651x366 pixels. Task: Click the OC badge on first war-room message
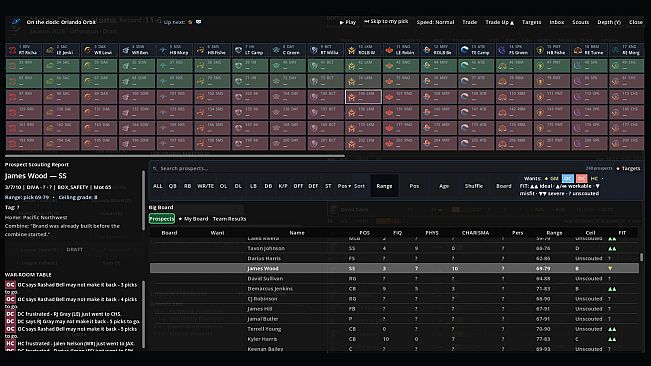(10, 285)
